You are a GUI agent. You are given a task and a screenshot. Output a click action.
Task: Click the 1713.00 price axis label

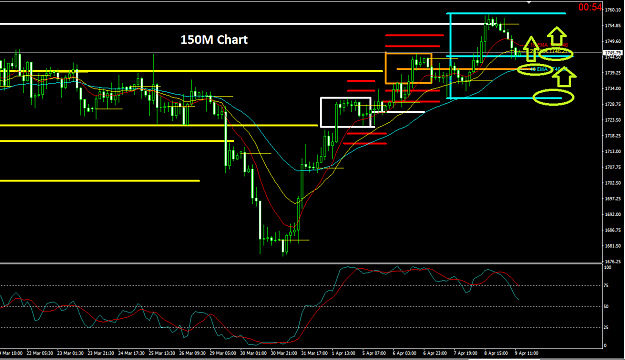(x=613, y=151)
